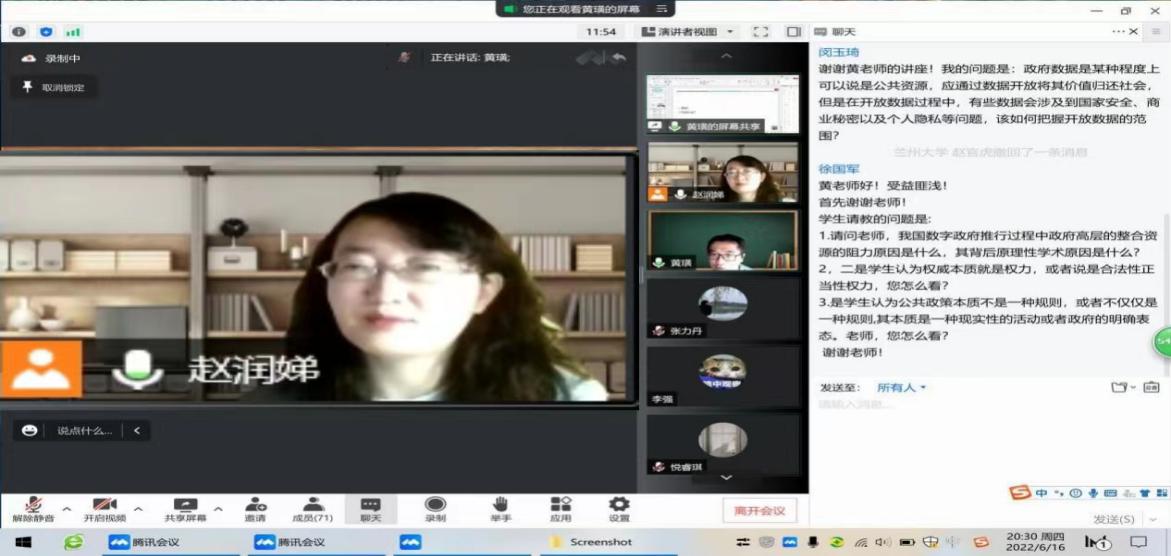Toggle the 聊天 chat panel tab

371,509
